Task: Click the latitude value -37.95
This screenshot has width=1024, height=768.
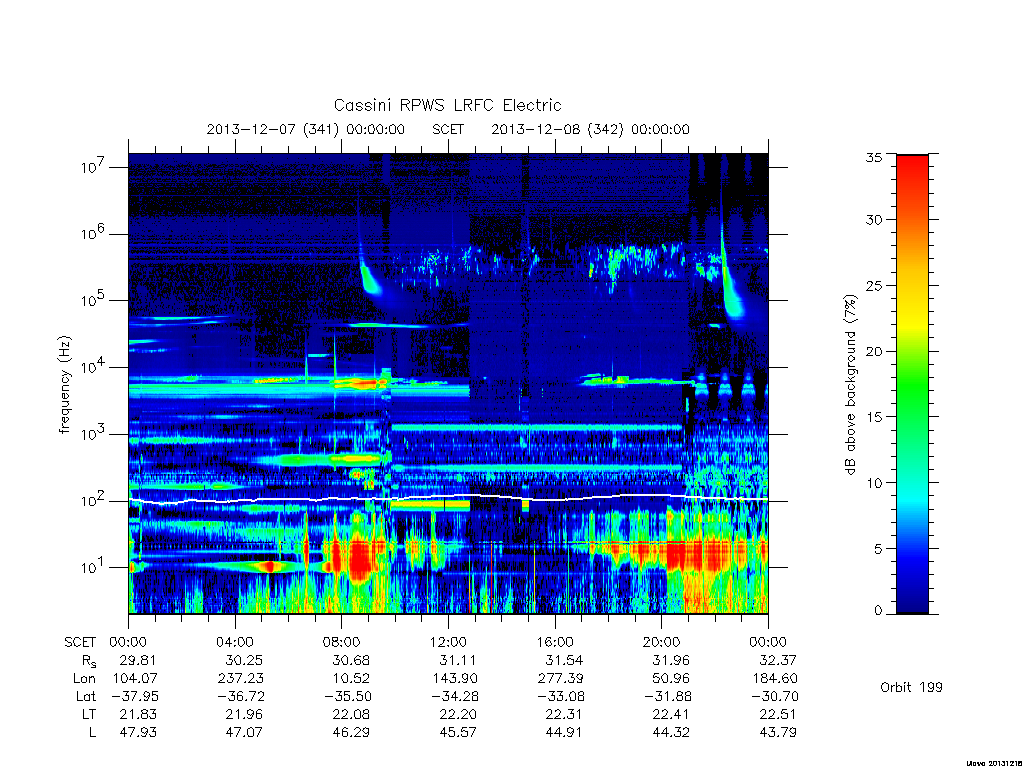Action: pyautogui.click(x=135, y=696)
